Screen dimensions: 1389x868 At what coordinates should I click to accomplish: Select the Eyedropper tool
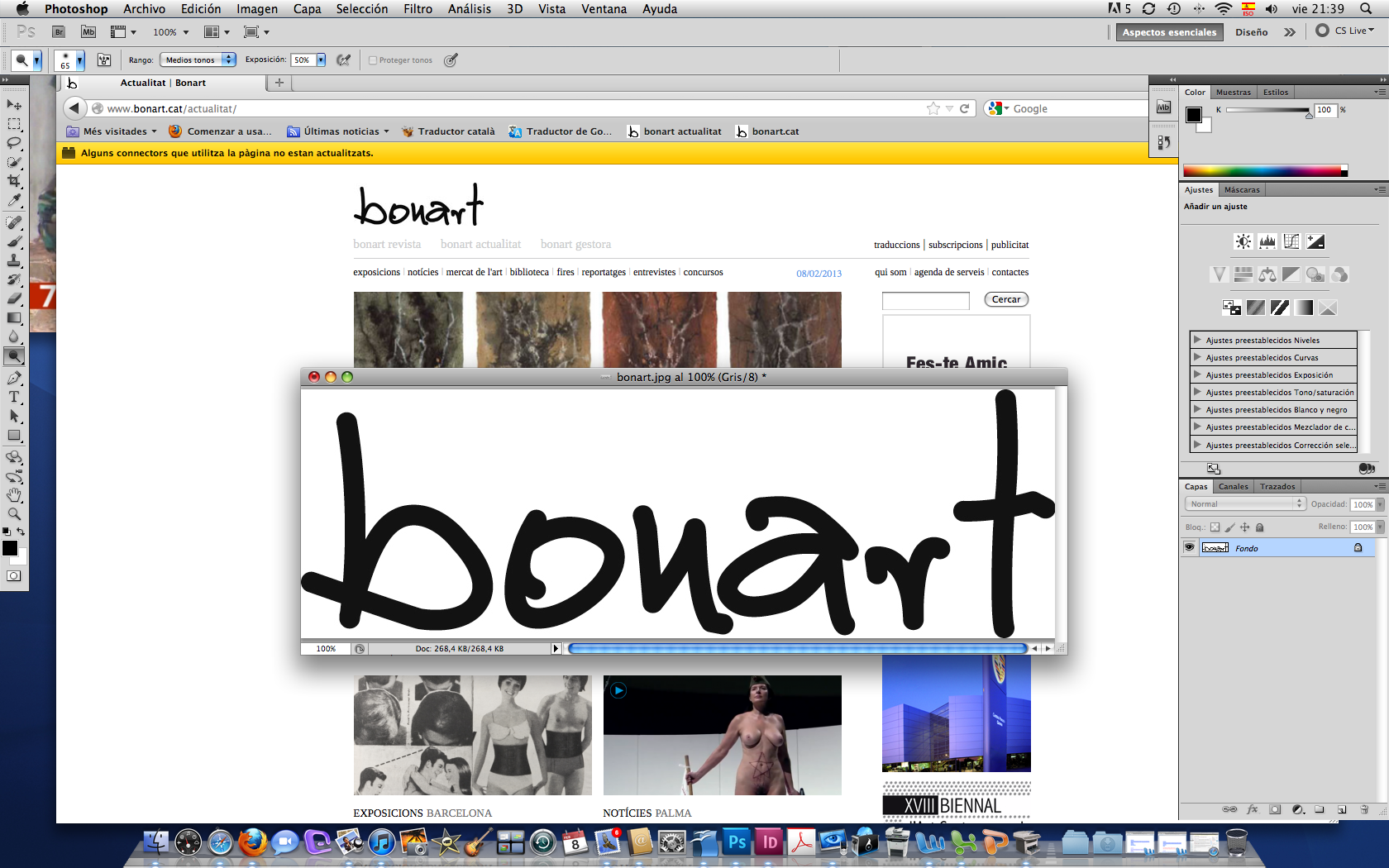click(14, 201)
